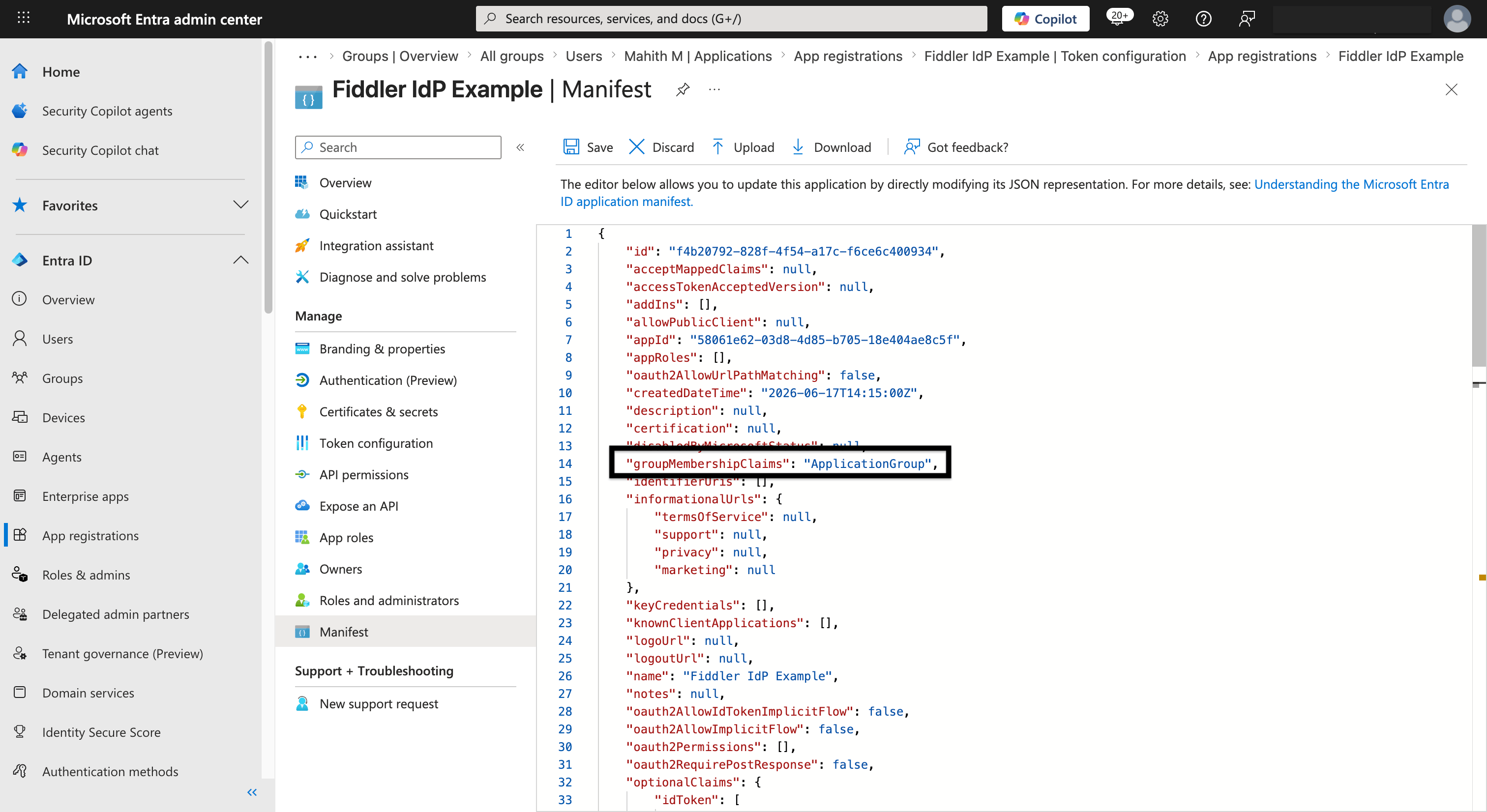Download the manifest

832,147
